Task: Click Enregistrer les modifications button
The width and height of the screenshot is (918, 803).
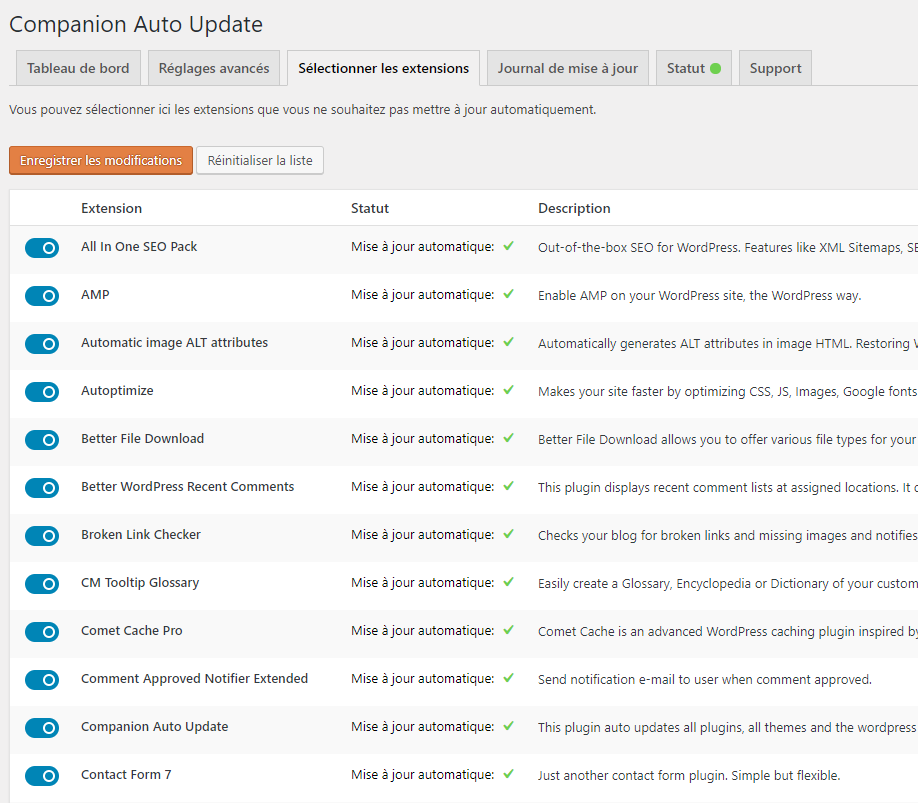Action: 101,160
